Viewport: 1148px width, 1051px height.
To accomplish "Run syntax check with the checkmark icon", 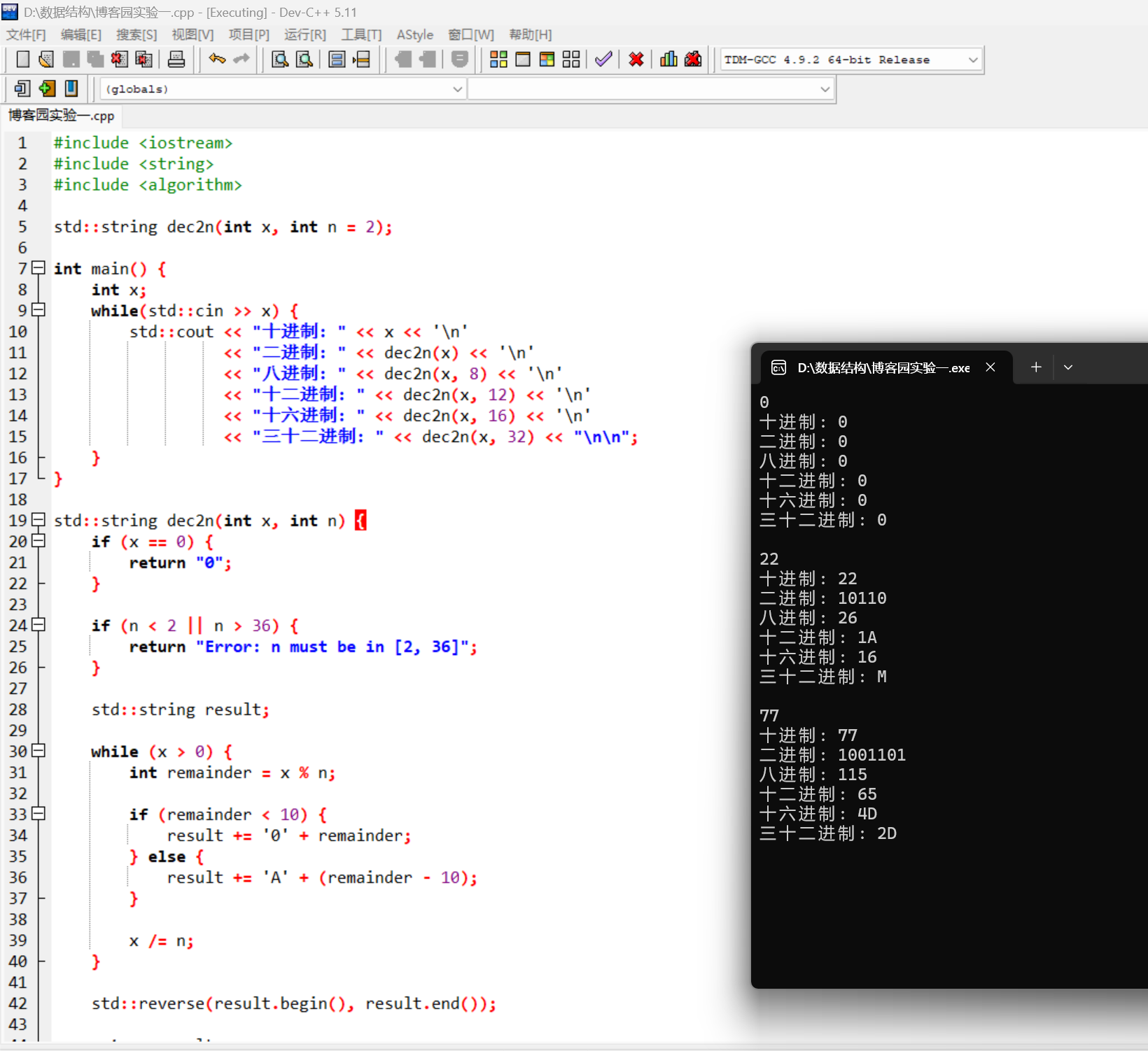I will pyautogui.click(x=603, y=59).
